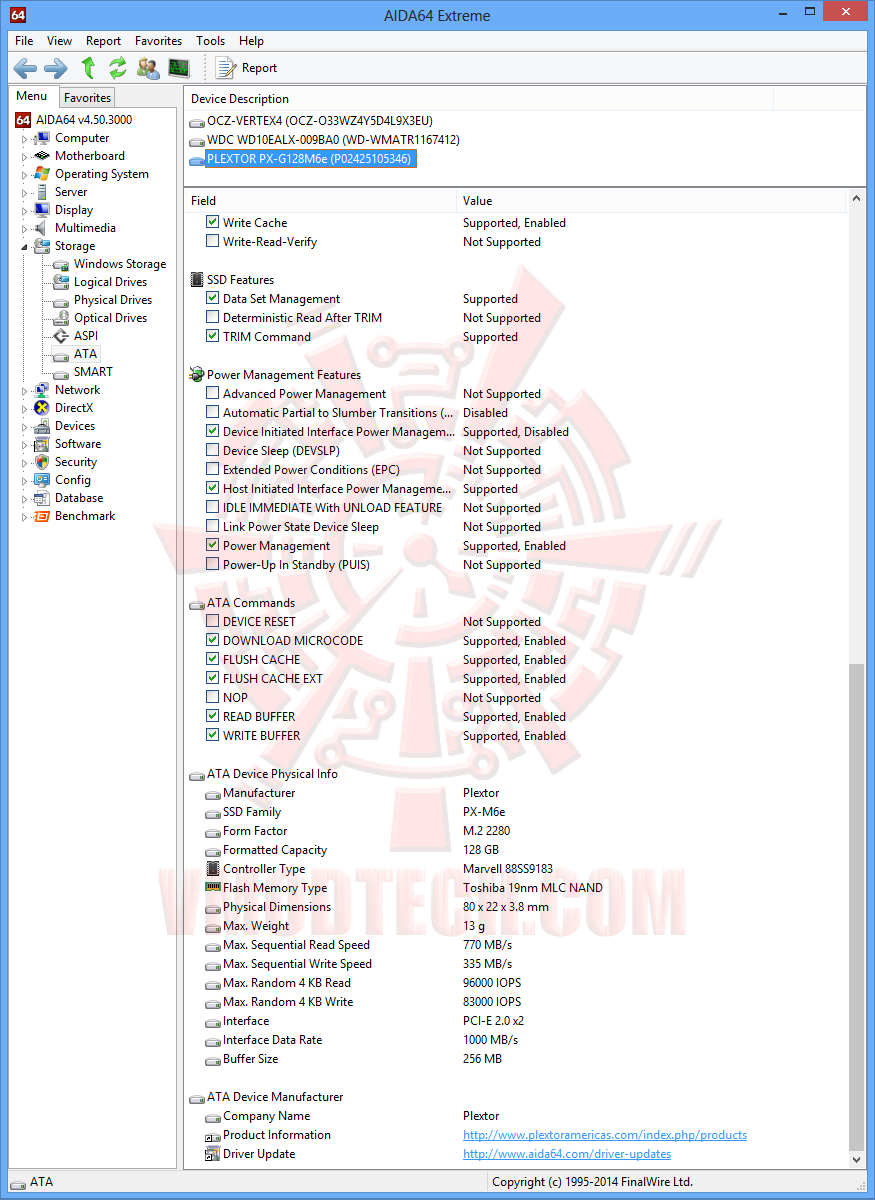Select the Operating System tree icon

pos(42,174)
